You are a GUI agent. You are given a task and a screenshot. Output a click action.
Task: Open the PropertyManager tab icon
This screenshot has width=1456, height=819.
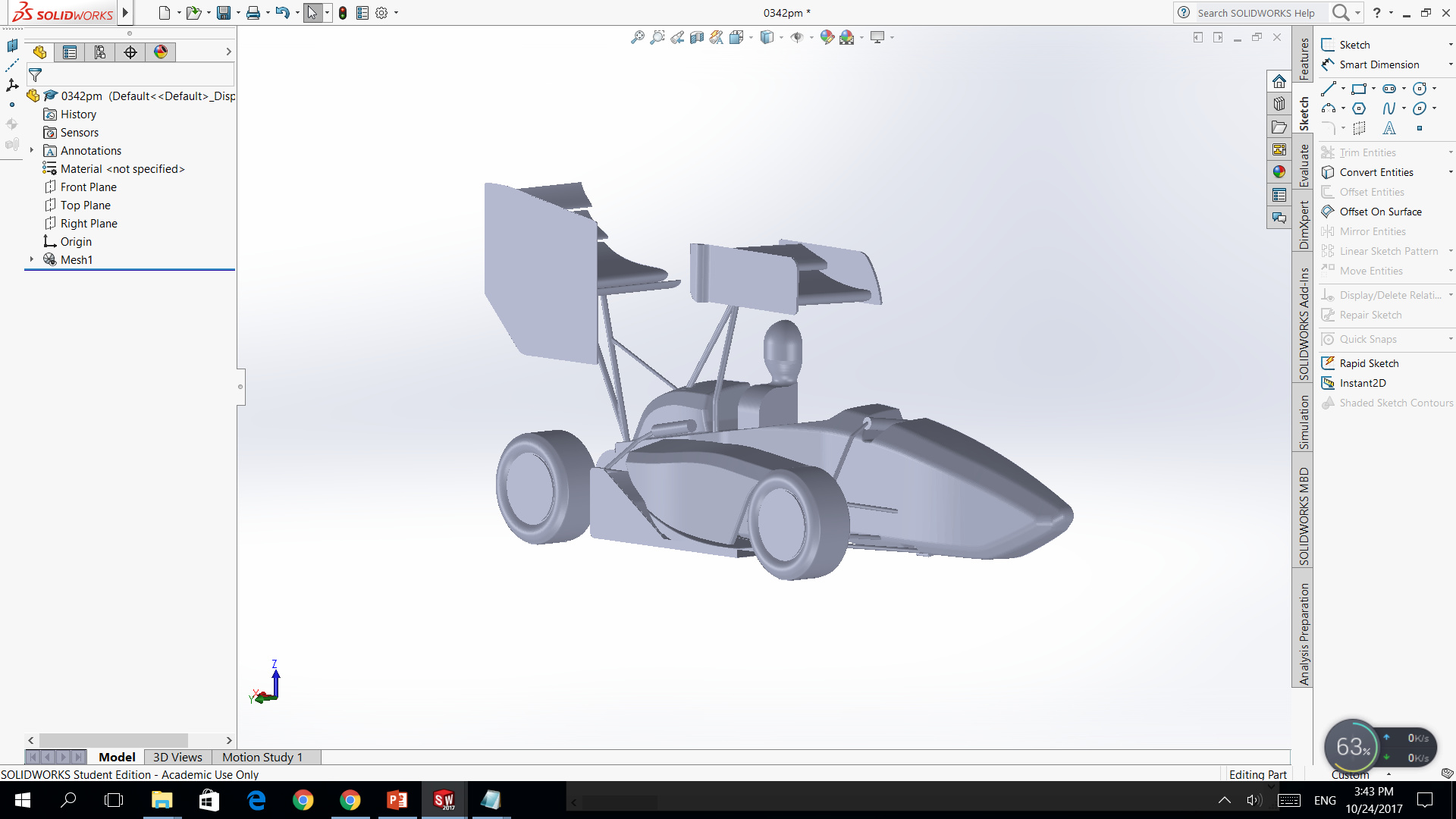pyautogui.click(x=70, y=52)
